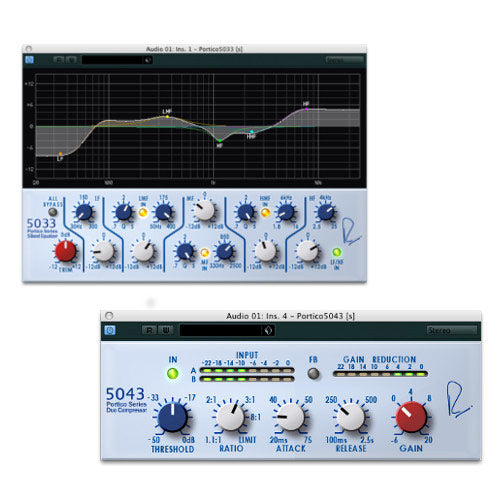This screenshot has height=500, width=500.
Task: Click the INPUT channel A level meter
Action: click(x=247, y=370)
